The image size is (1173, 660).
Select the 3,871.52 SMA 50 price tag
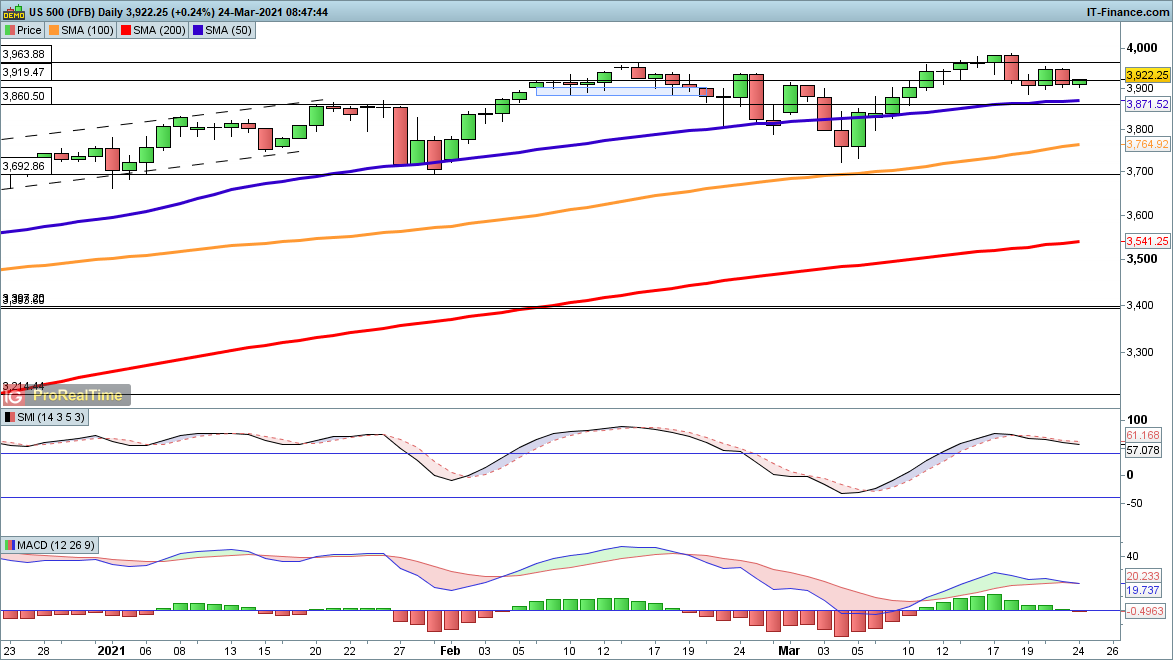1146,104
